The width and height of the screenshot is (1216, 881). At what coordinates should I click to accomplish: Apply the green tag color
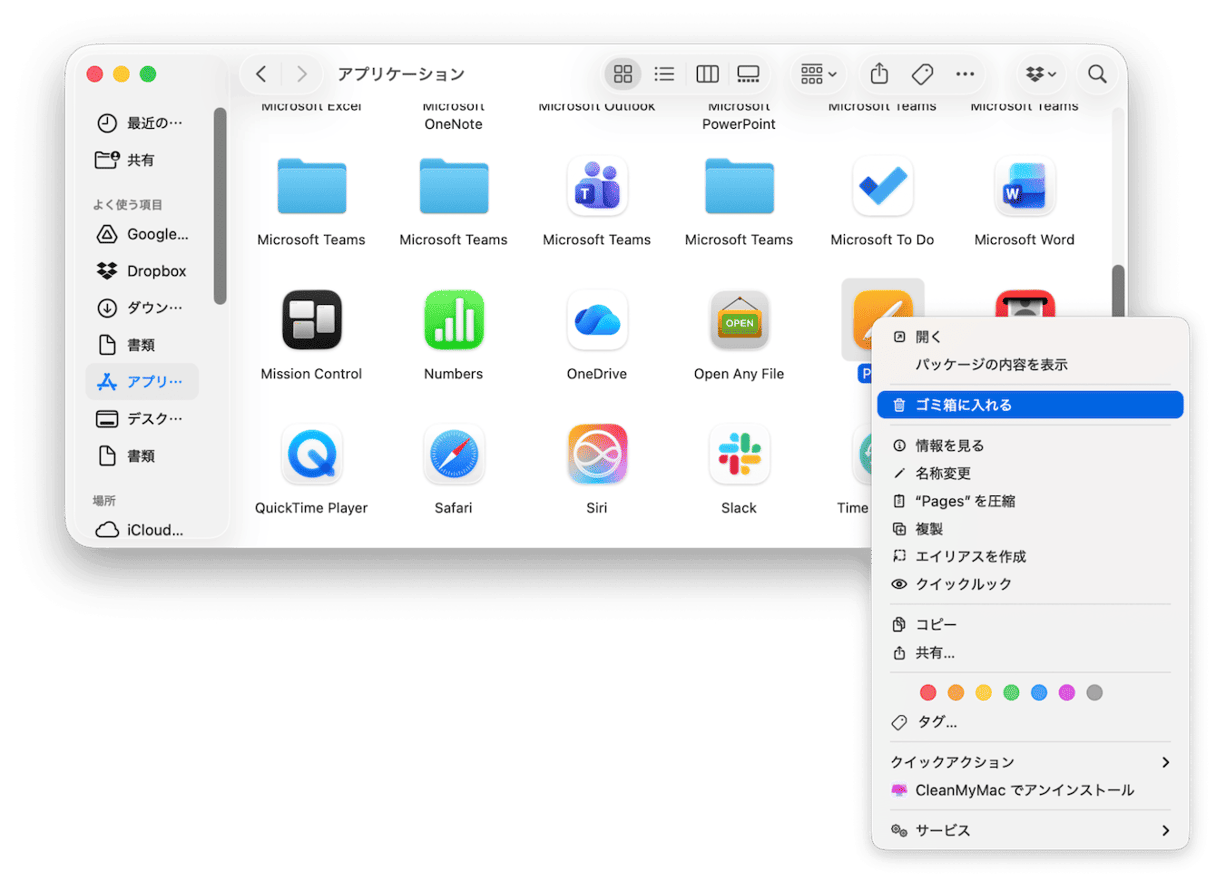[1012, 692]
